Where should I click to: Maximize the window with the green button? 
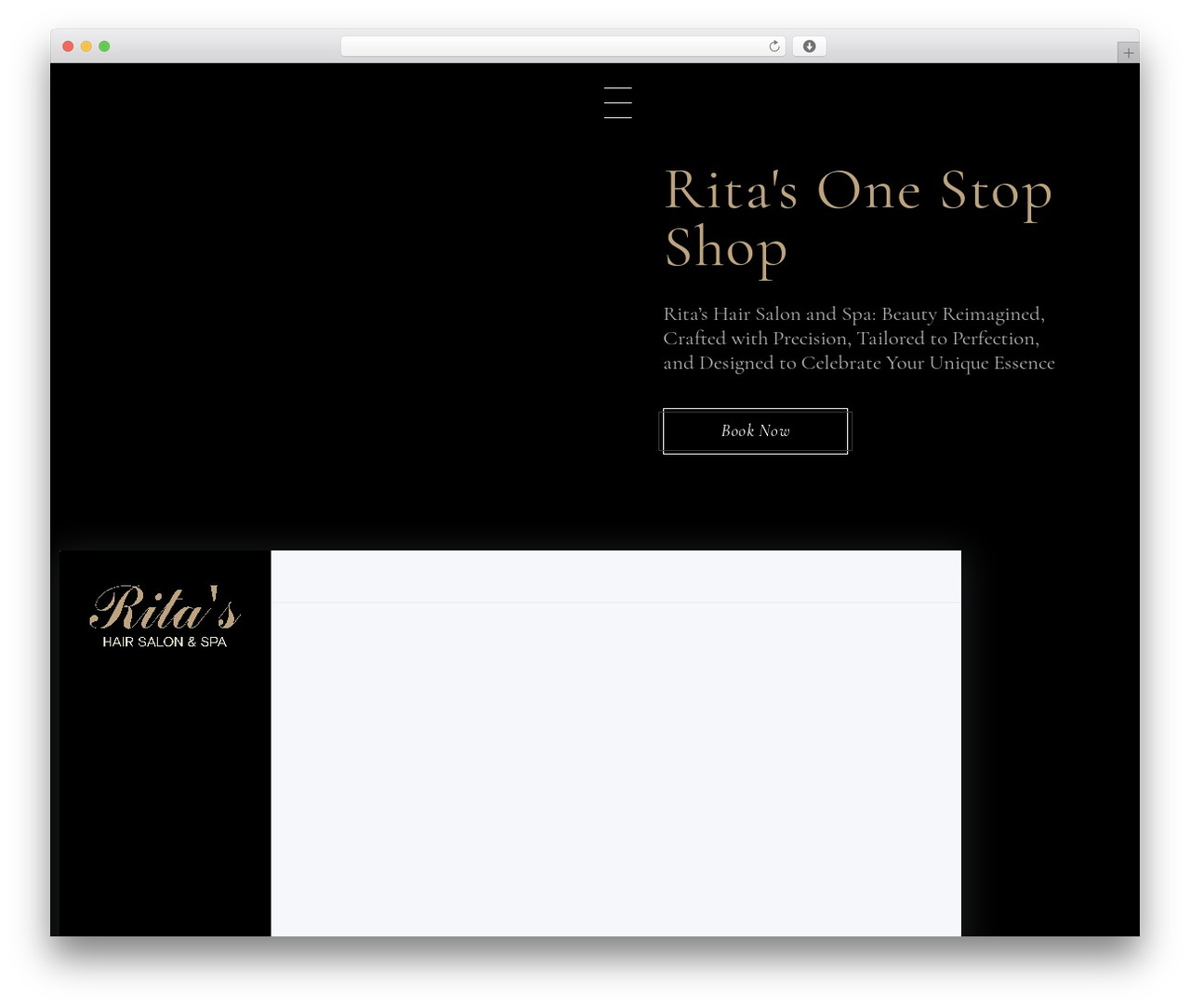104,46
